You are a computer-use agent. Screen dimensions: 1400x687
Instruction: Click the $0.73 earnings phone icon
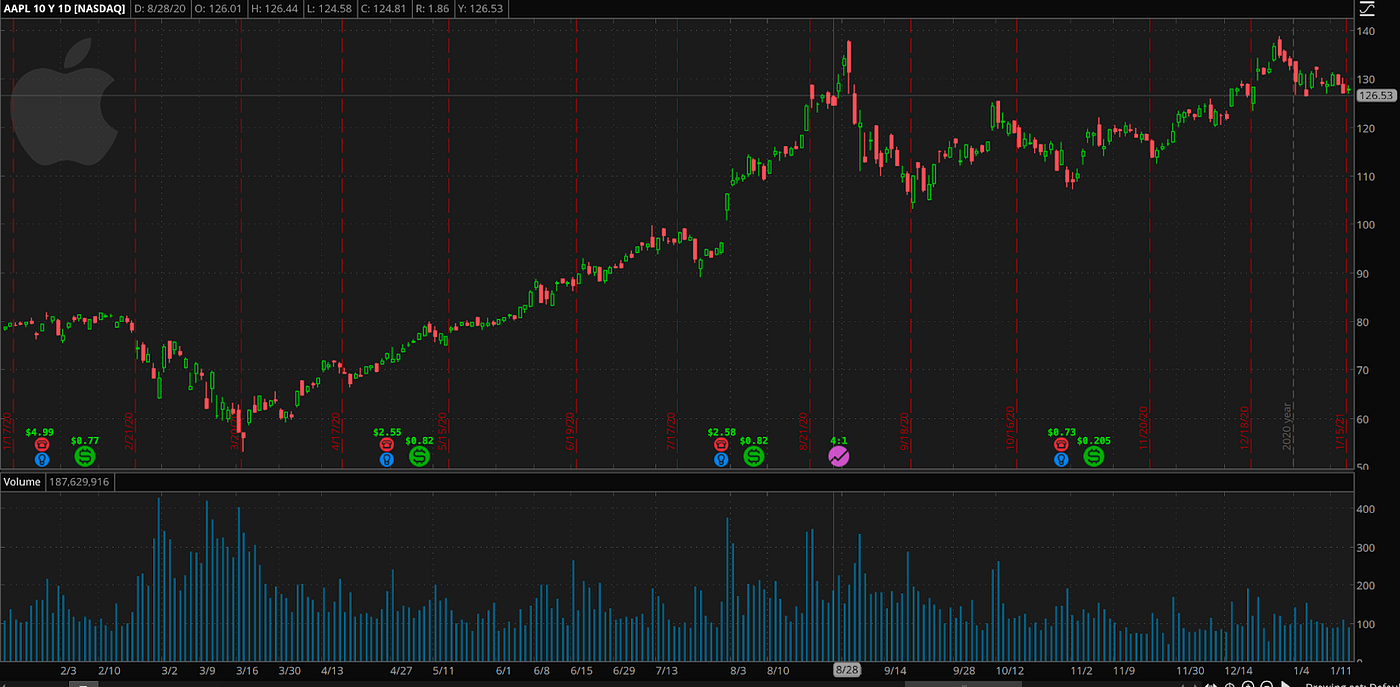pyautogui.click(x=1061, y=444)
